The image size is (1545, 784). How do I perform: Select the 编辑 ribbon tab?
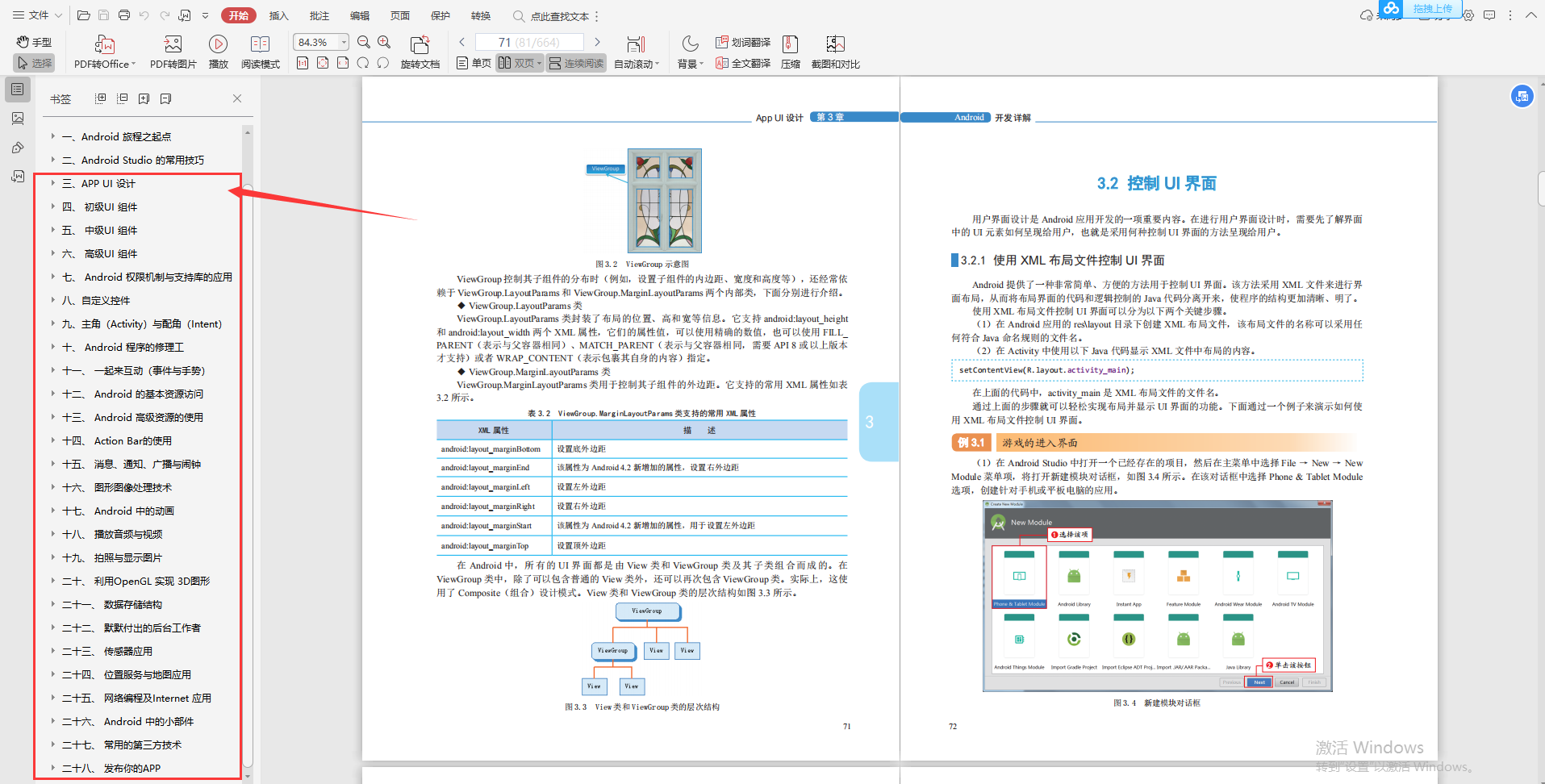point(359,15)
